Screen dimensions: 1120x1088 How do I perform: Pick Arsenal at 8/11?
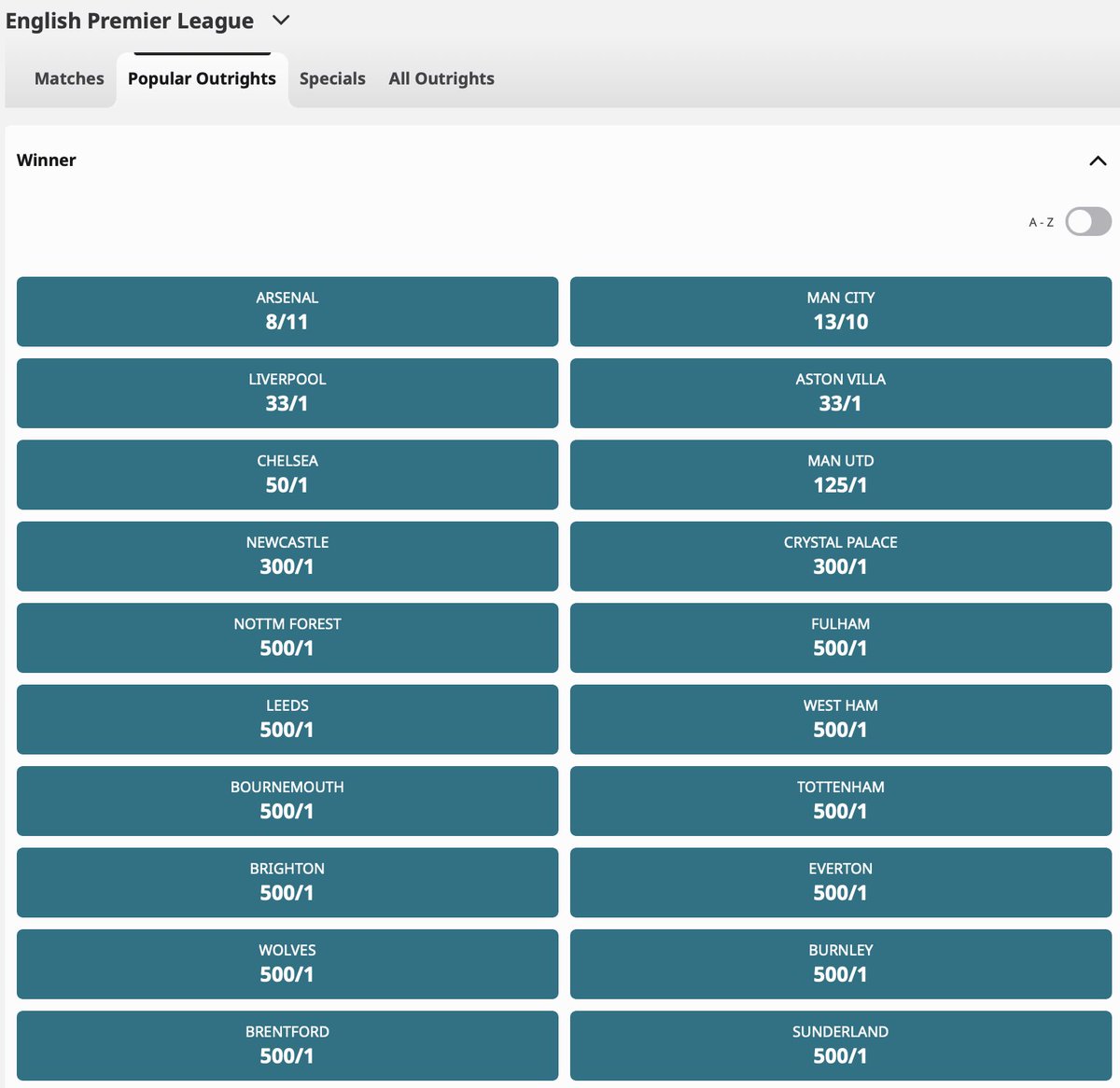tap(287, 312)
